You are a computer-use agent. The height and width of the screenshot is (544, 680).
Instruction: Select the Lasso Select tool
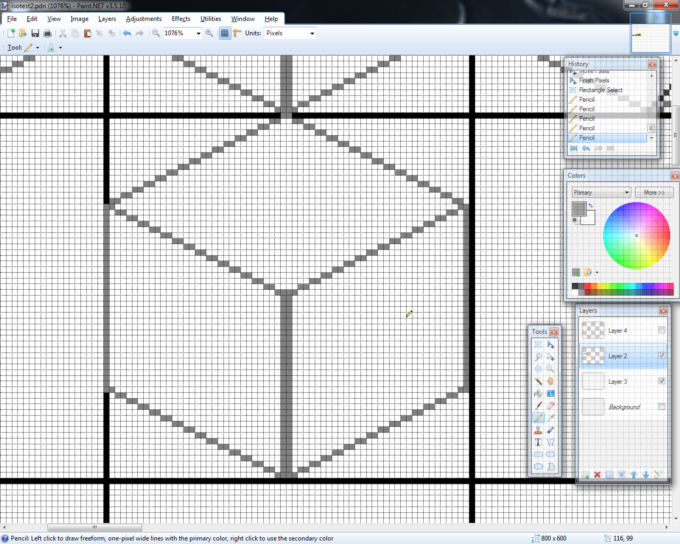538,357
